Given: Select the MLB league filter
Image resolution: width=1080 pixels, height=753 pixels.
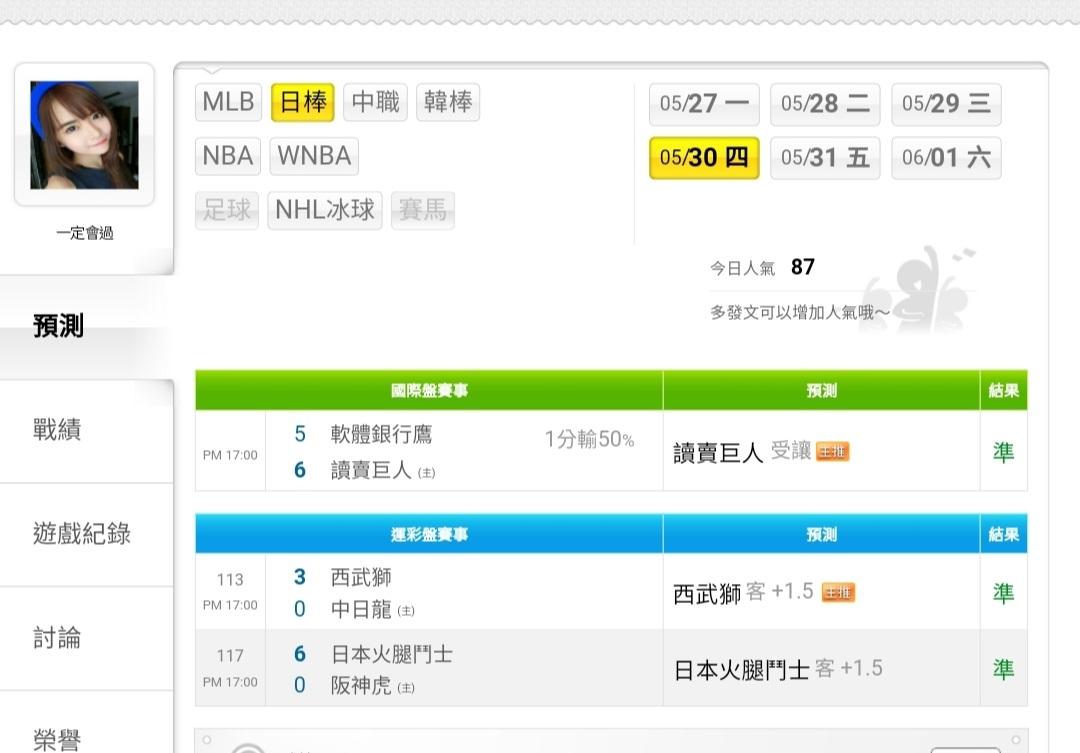Looking at the screenshot, I should point(228,102).
